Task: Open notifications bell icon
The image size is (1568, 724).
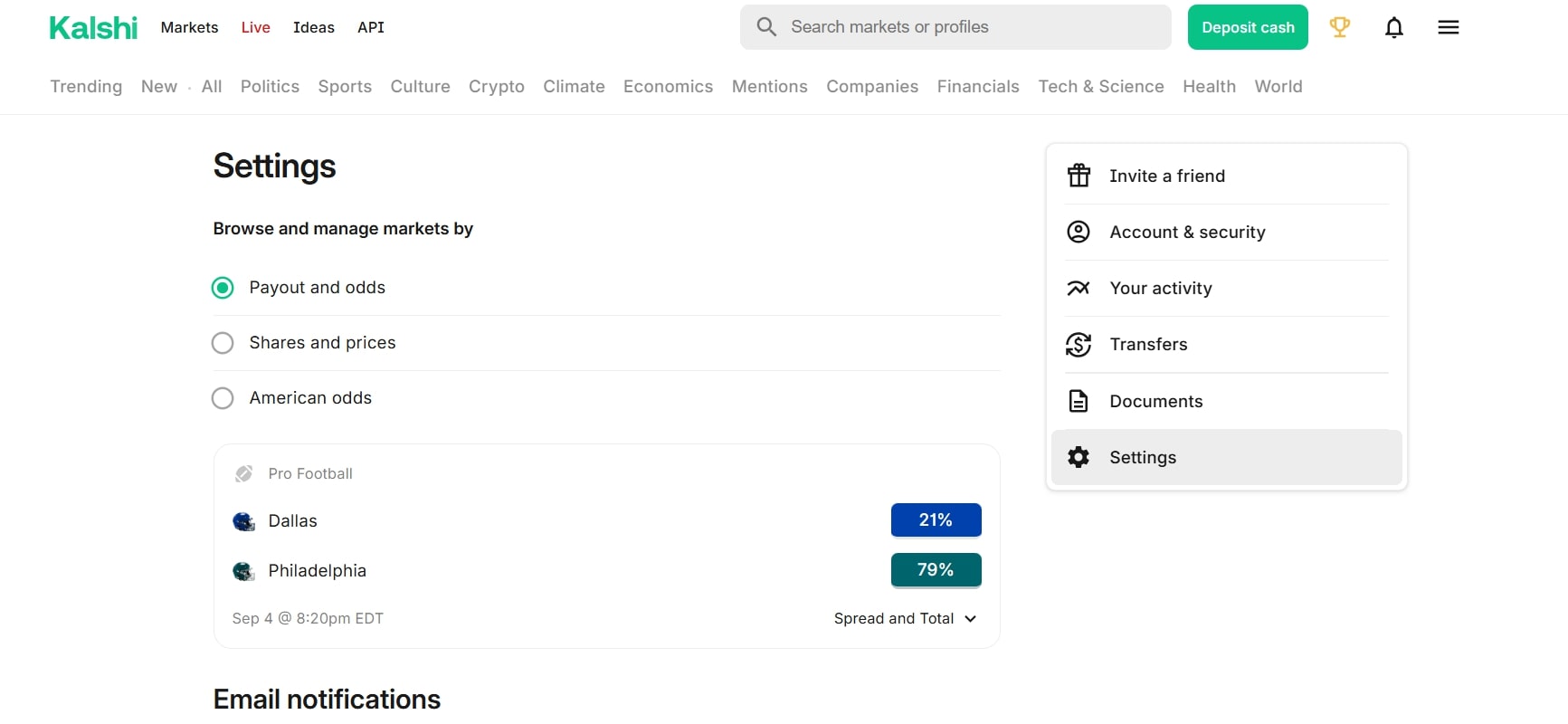Action: (x=1394, y=27)
